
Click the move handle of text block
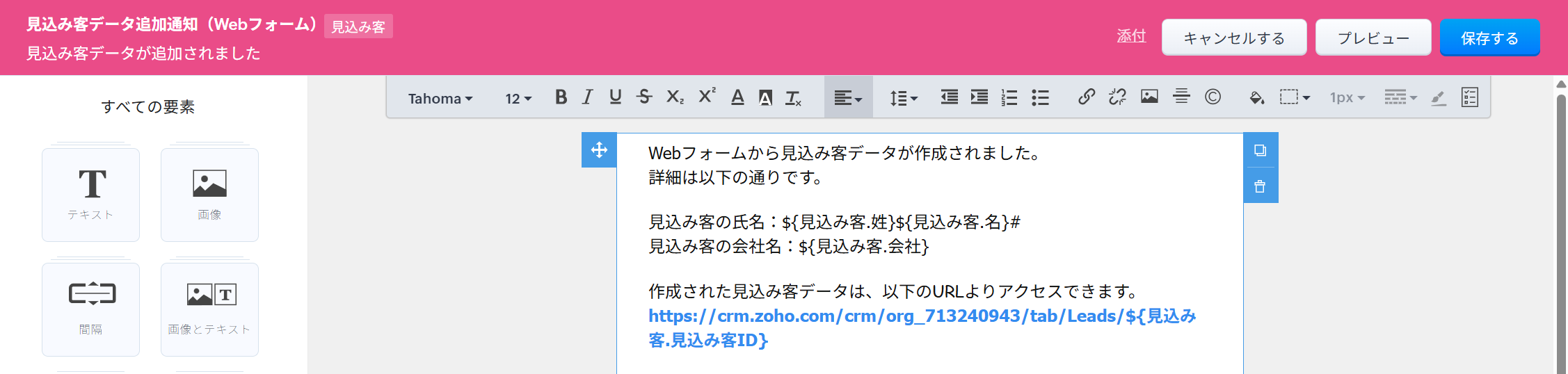coord(599,150)
